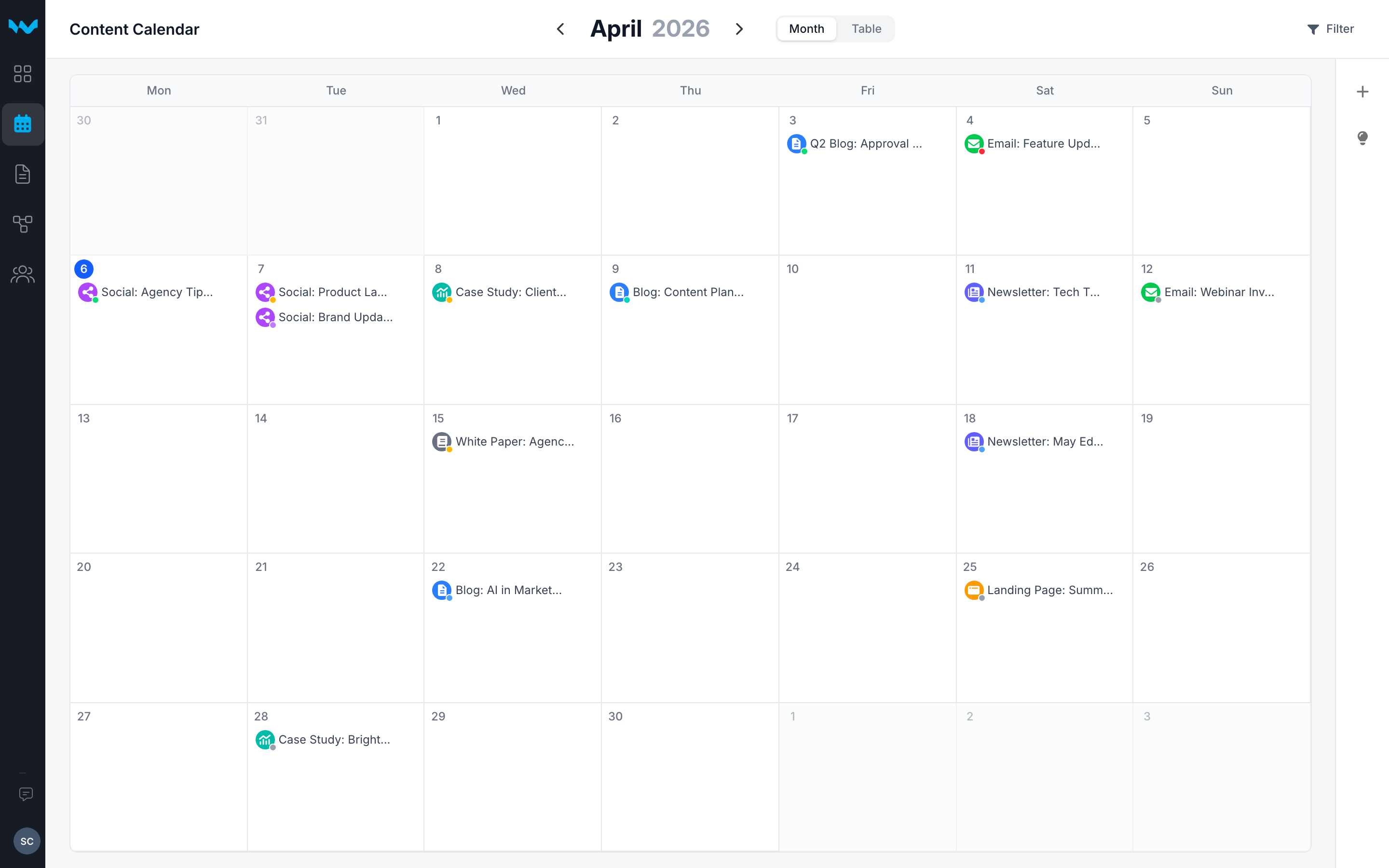Screen dimensions: 1389x868
Task: Advance to the next month
Action: pos(739,29)
